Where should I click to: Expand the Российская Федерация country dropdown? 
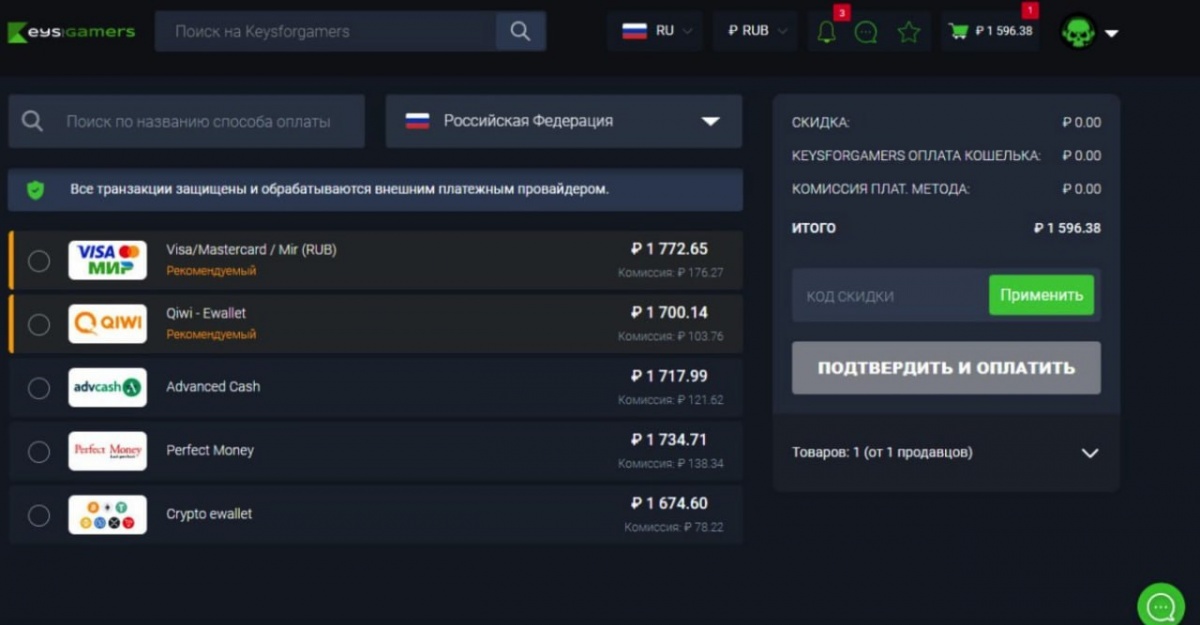pyautogui.click(x=564, y=121)
